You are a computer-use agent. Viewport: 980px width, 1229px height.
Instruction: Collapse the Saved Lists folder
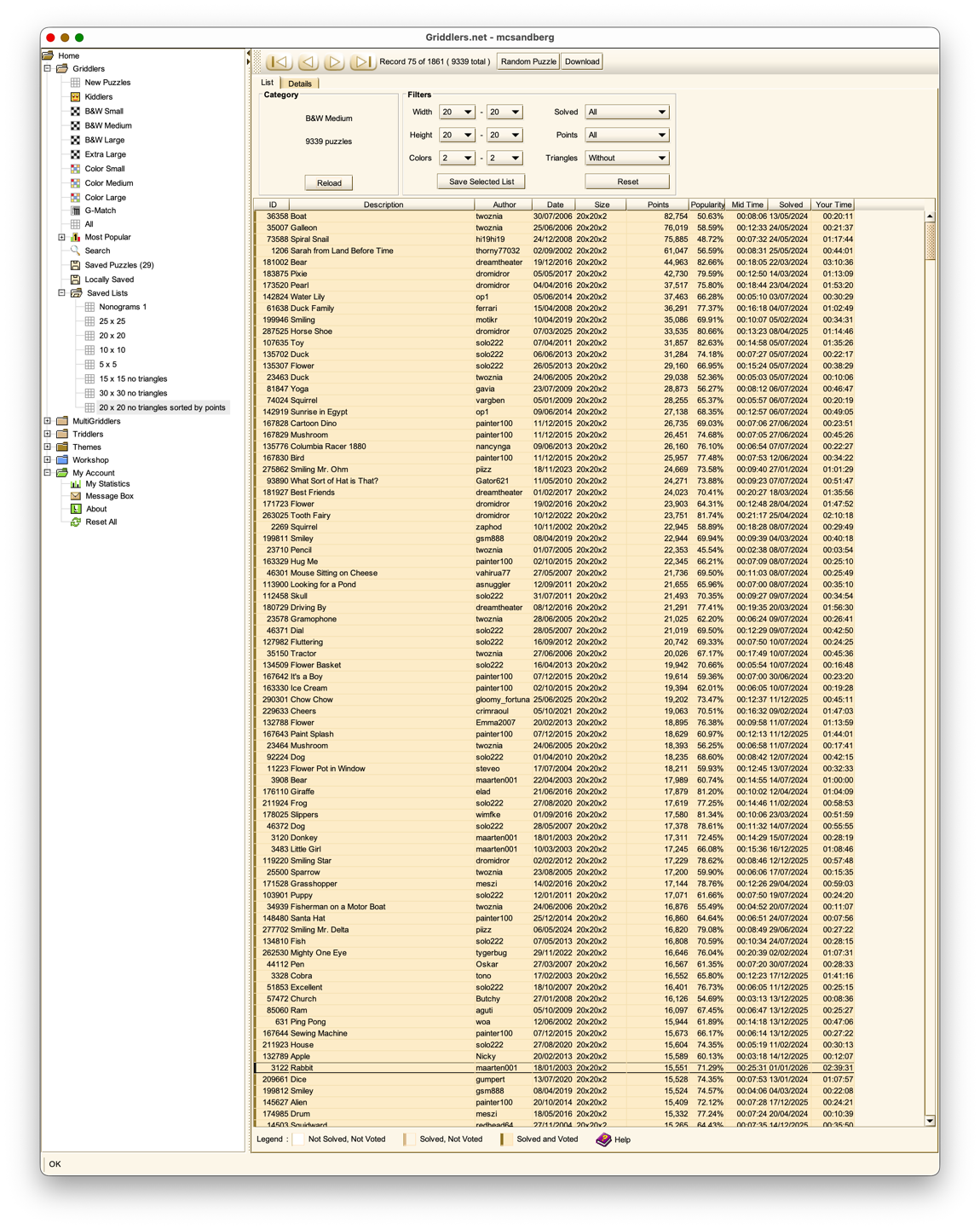point(61,293)
